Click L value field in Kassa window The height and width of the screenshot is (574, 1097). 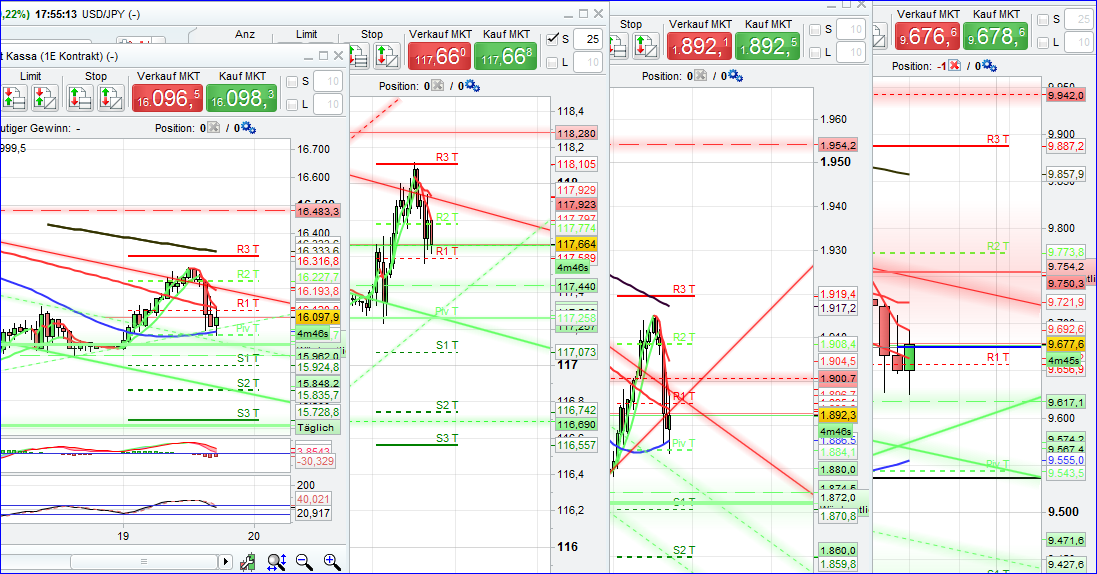point(327,104)
